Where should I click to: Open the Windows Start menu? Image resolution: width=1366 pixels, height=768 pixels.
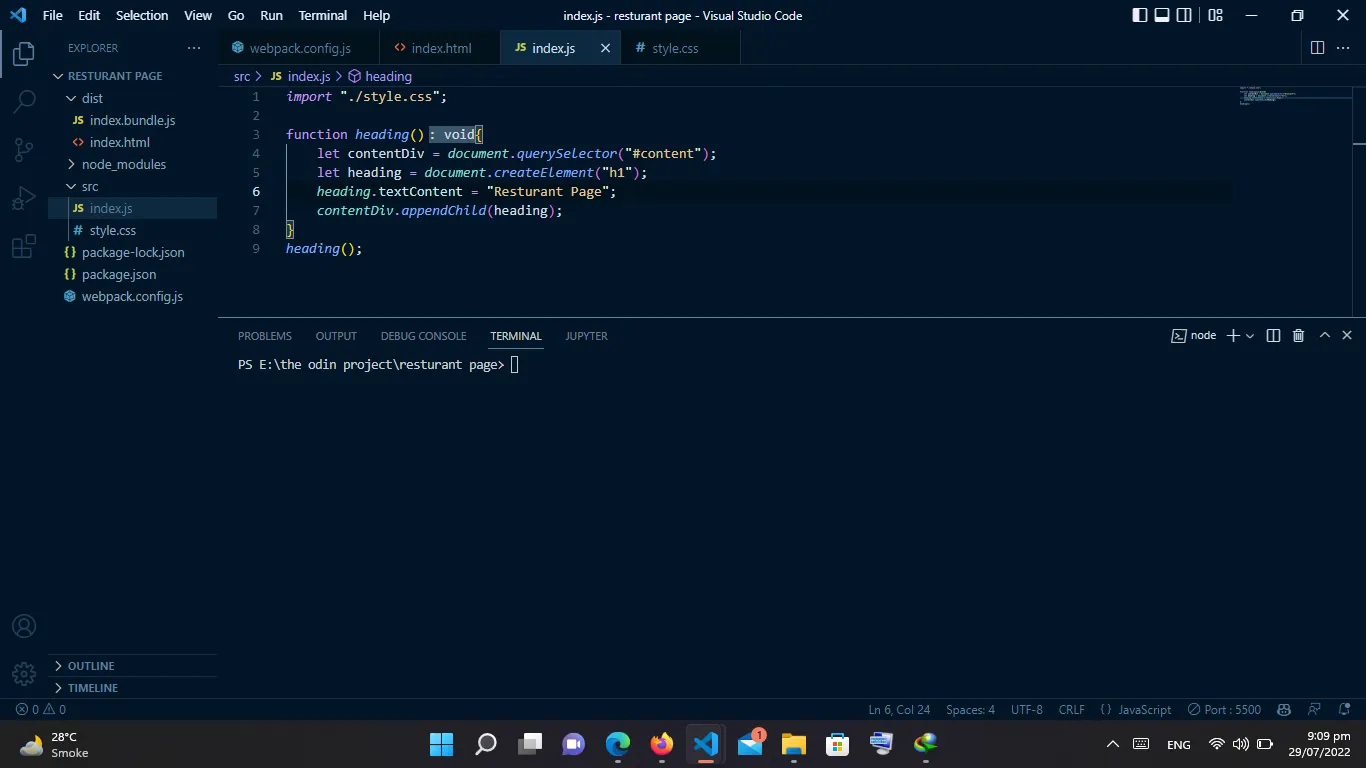pos(441,744)
